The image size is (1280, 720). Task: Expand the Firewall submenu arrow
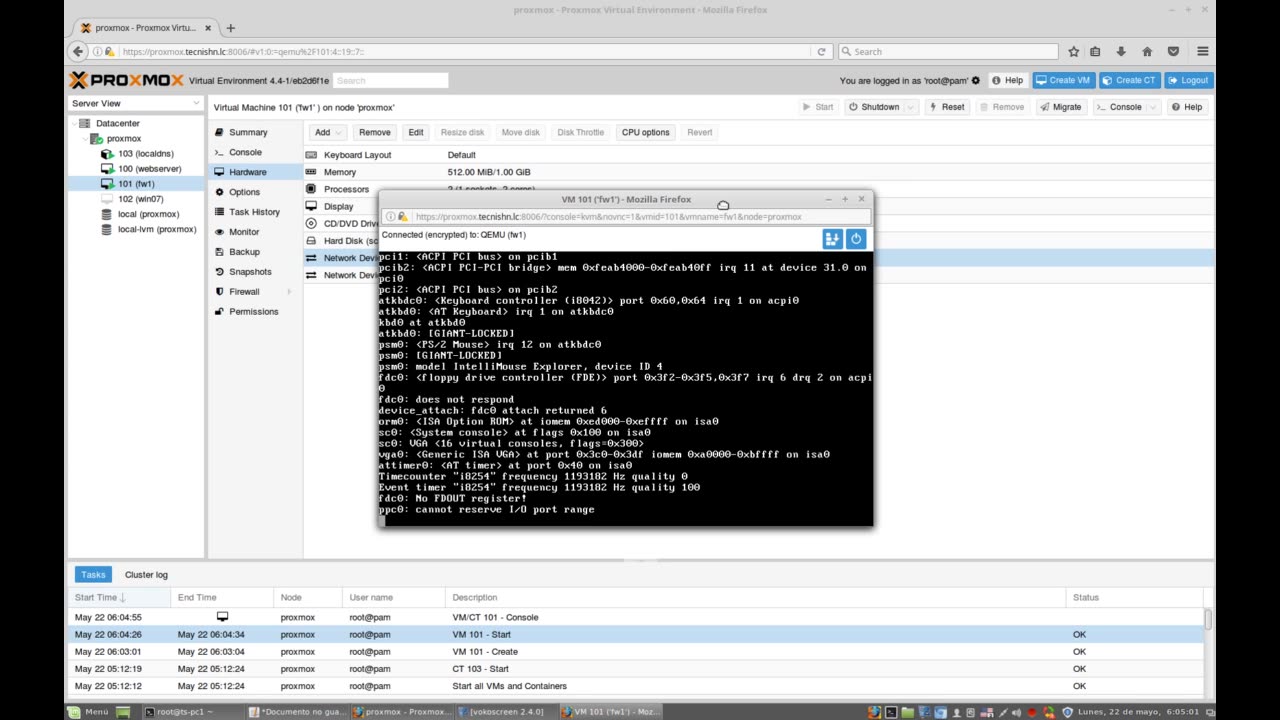(289, 292)
